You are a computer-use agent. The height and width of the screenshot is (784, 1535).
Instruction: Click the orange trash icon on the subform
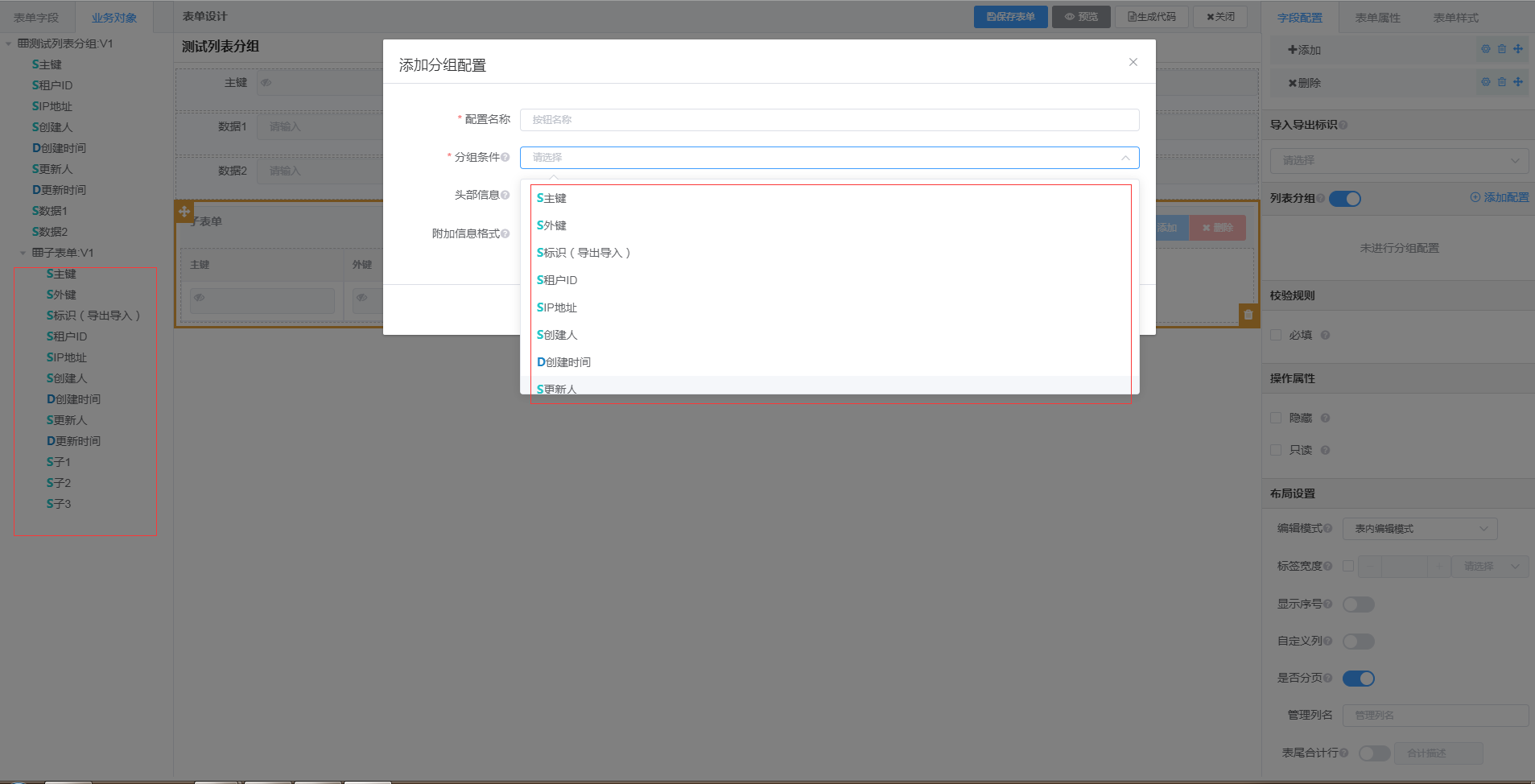[1248, 315]
